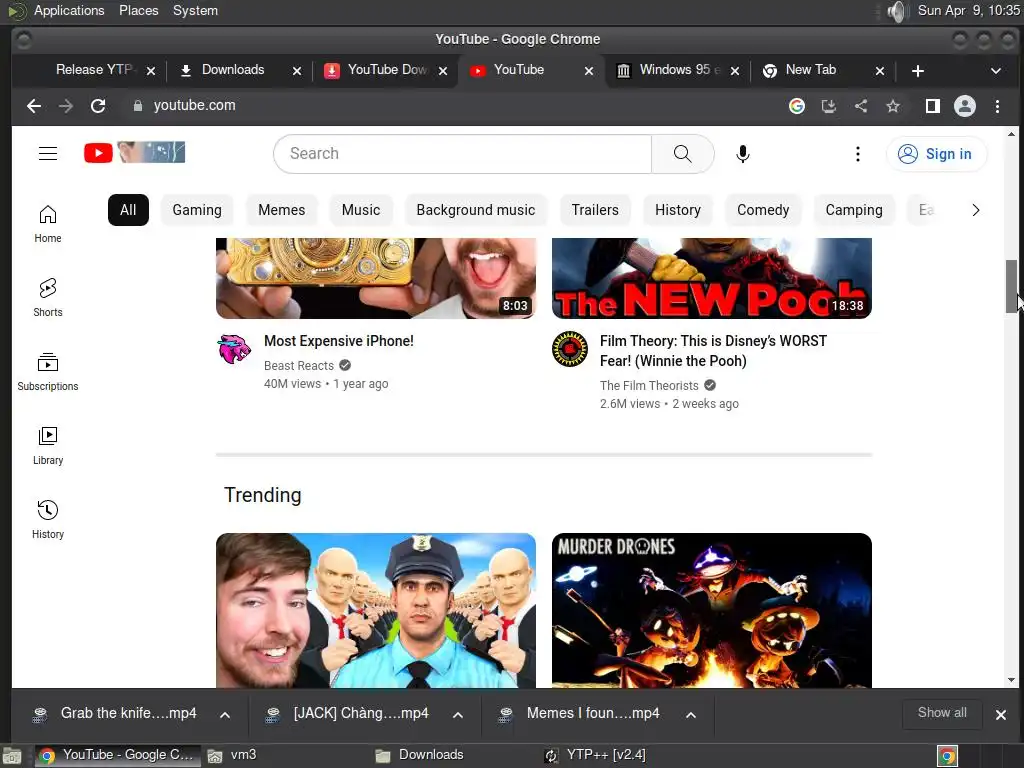
Task: Open the YouTube hamburger guide menu
Action: click(x=48, y=153)
